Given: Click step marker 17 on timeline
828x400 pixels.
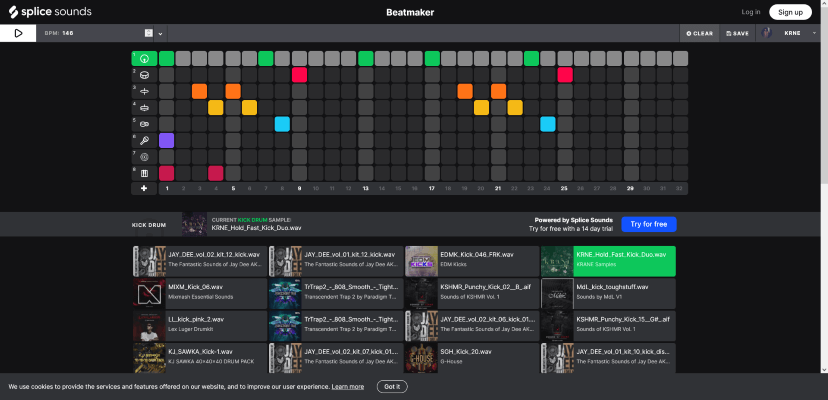Looking at the screenshot, I should 431,189.
